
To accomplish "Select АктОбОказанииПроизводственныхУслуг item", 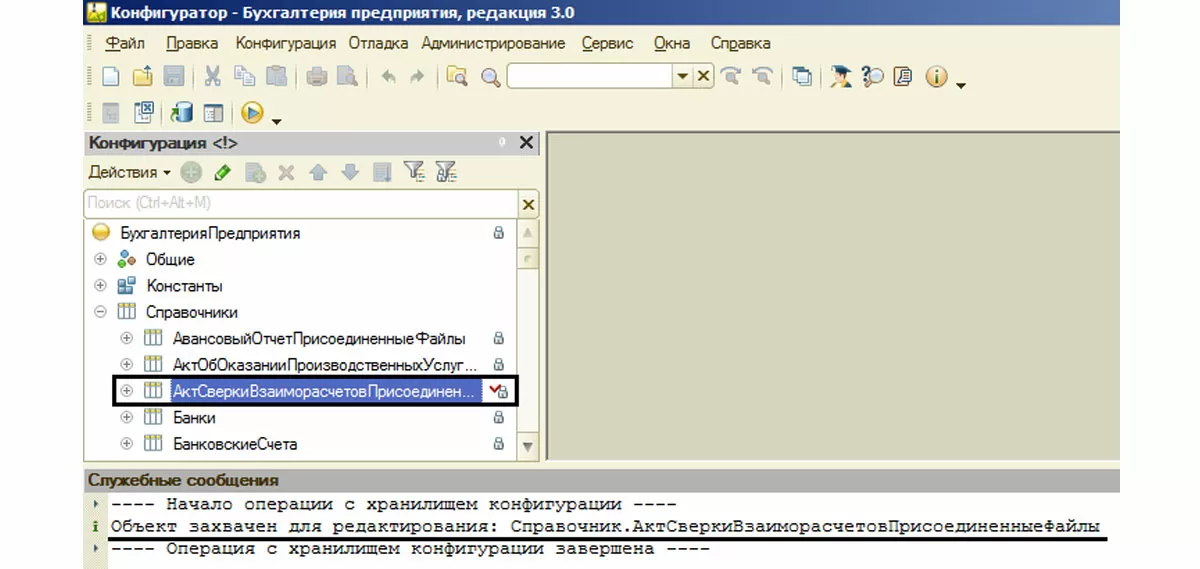I will 324,364.
